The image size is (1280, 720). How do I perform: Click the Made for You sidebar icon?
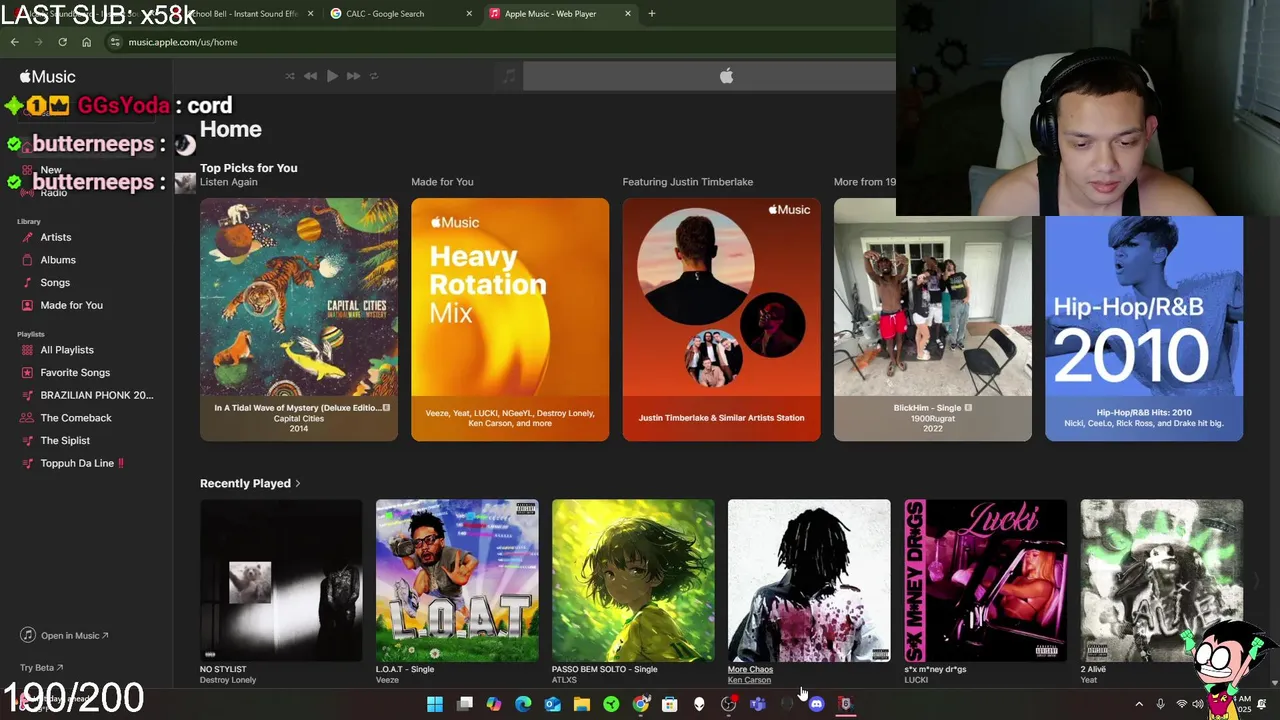28,305
